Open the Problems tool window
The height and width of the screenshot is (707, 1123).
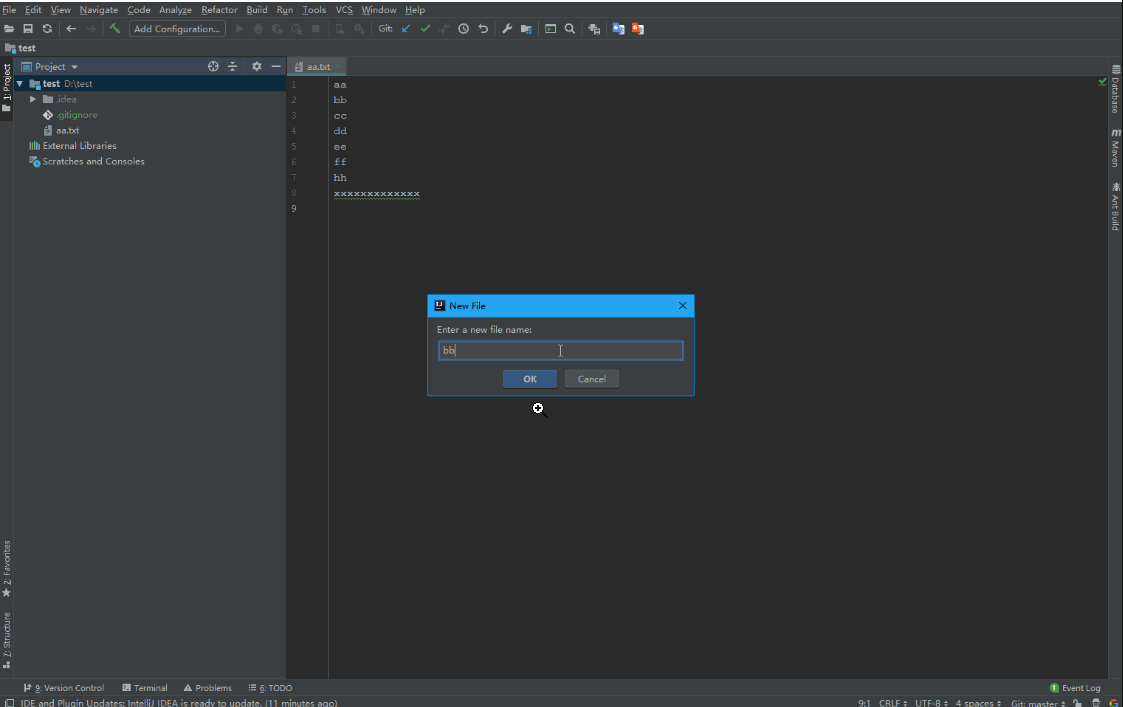(x=208, y=688)
